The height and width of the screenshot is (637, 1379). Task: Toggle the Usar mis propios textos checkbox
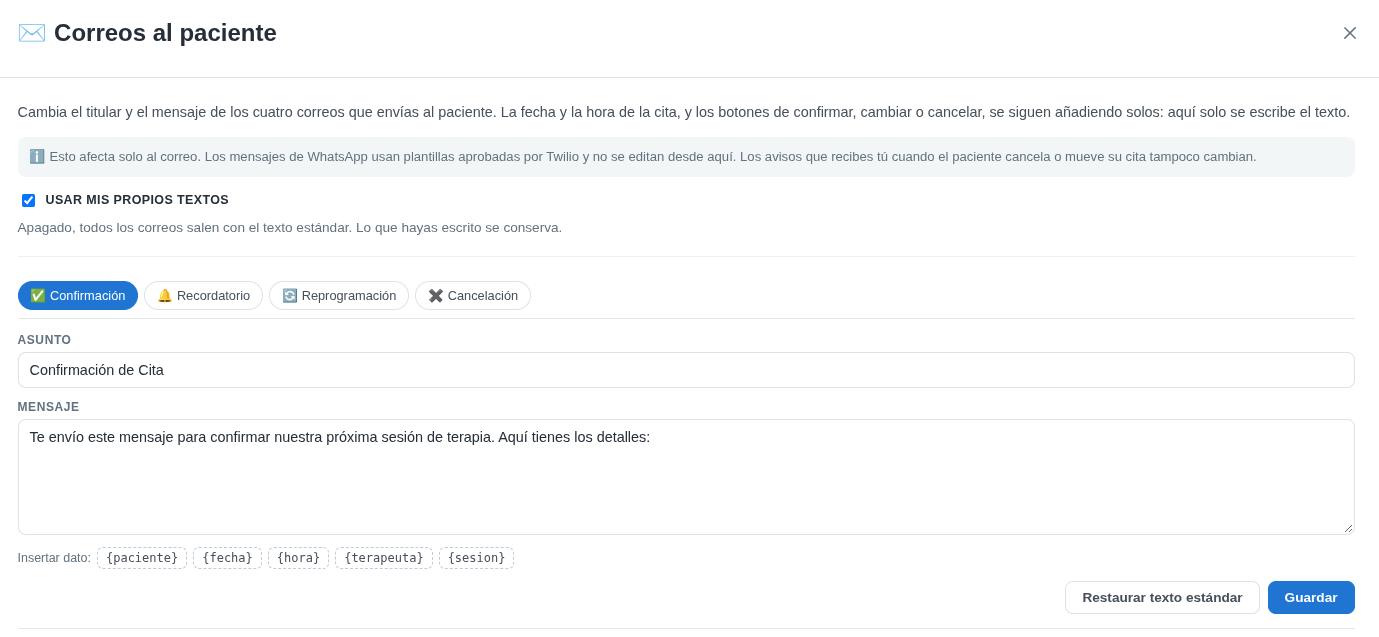(28, 200)
